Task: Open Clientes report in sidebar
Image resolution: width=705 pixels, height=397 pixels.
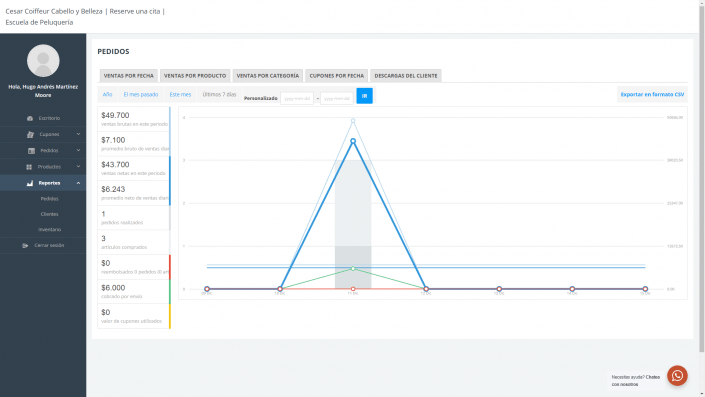Action: point(49,214)
